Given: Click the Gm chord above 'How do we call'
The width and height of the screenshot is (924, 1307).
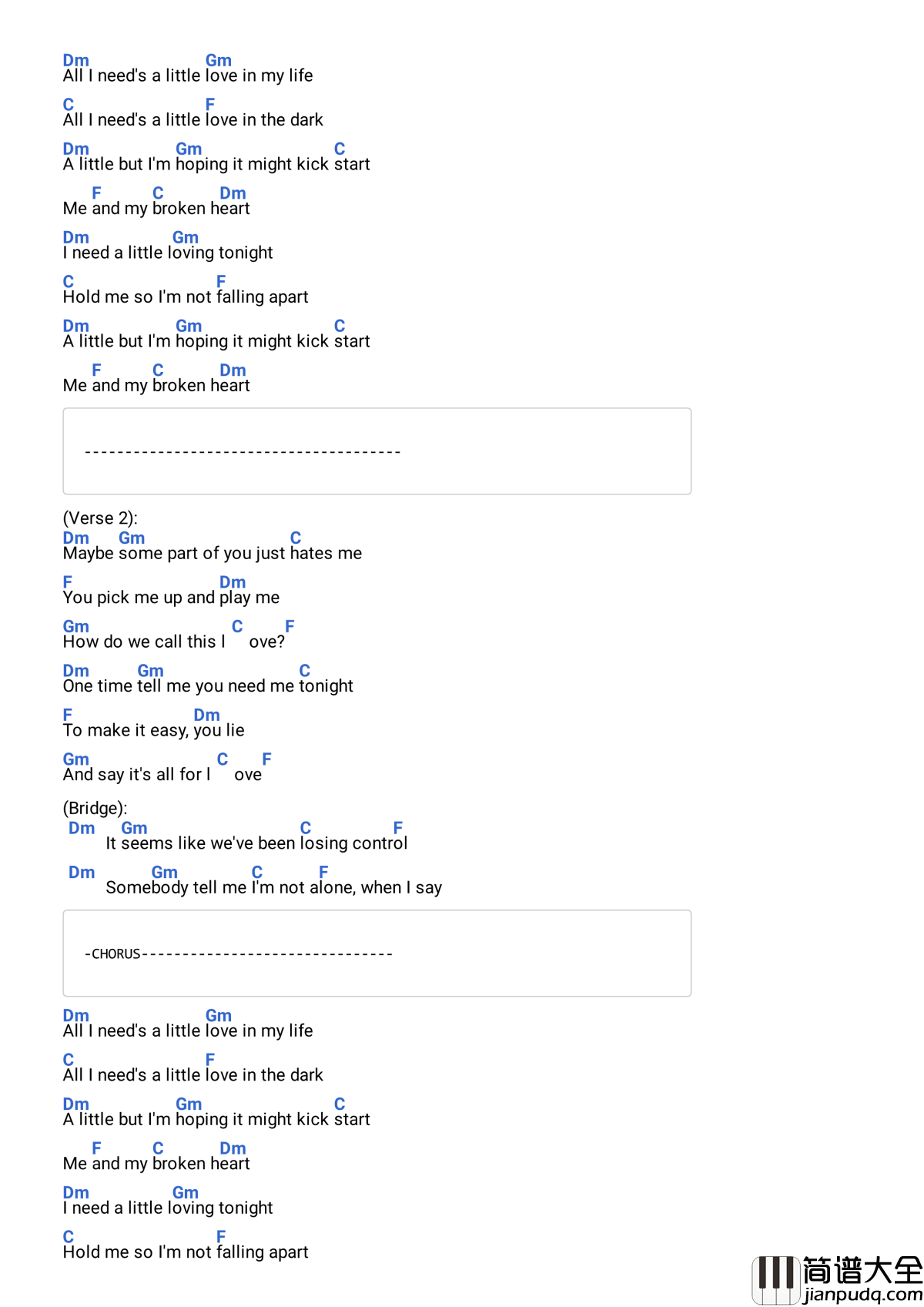Looking at the screenshot, I should 75,626.
